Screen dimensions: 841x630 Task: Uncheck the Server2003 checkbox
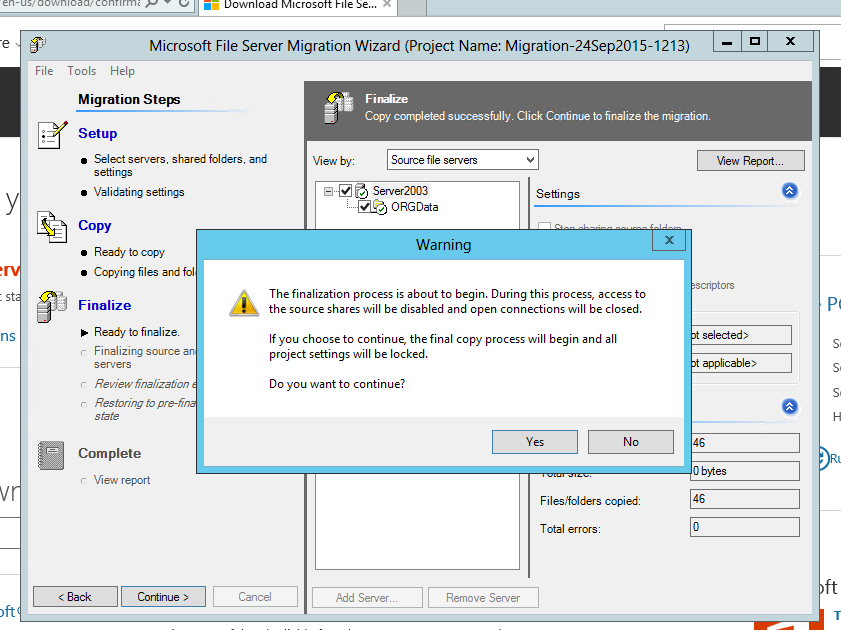(346, 191)
